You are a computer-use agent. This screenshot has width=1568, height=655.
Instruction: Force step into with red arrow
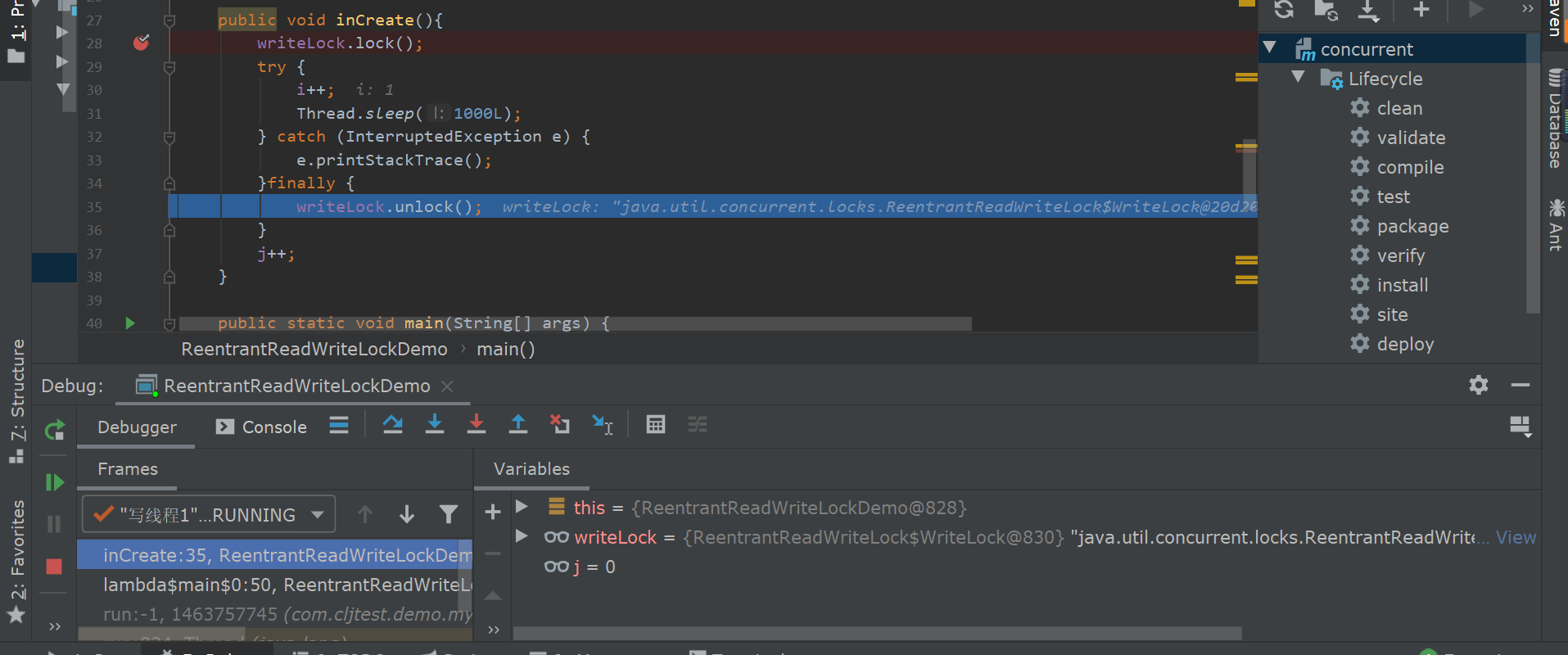click(477, 424)
